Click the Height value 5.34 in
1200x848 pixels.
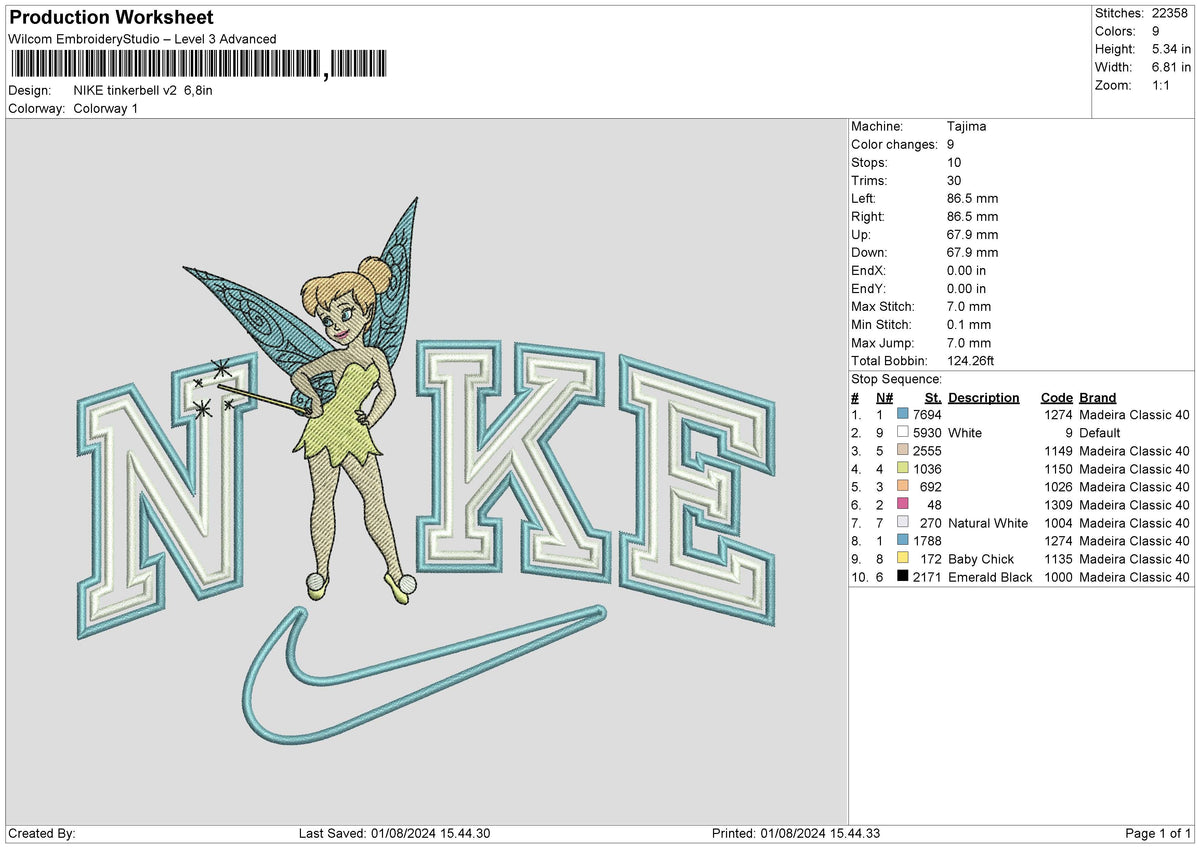tap(1172, 49)
